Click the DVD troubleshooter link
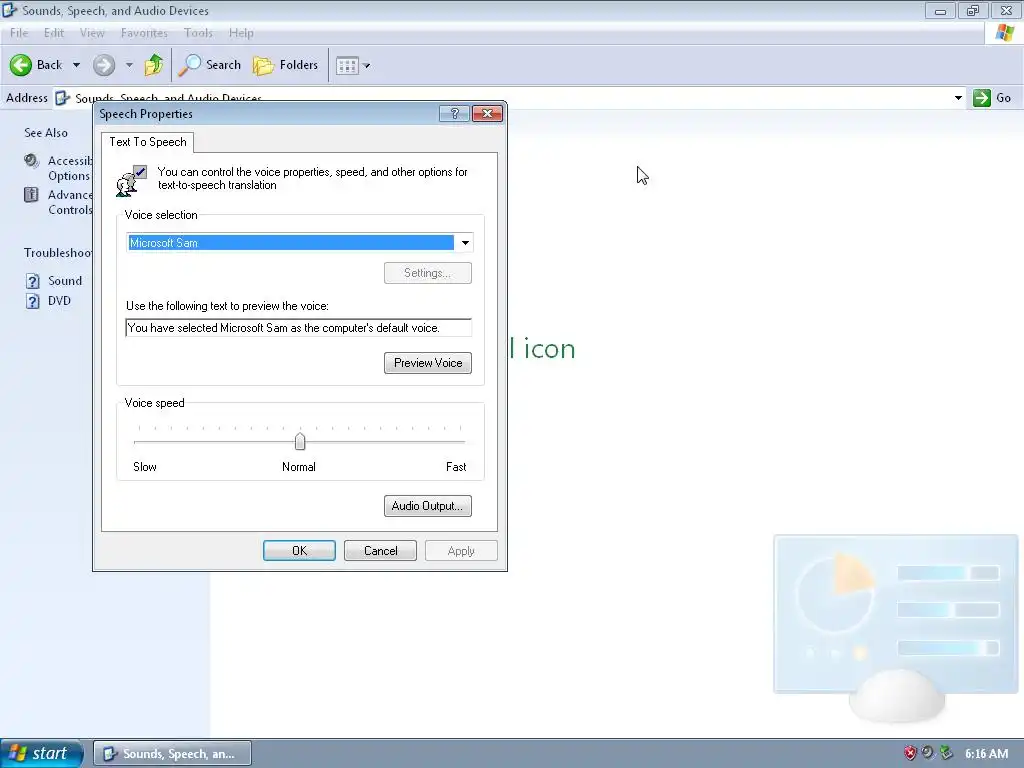The image size is (1024, 768). (x=59, y=301)
